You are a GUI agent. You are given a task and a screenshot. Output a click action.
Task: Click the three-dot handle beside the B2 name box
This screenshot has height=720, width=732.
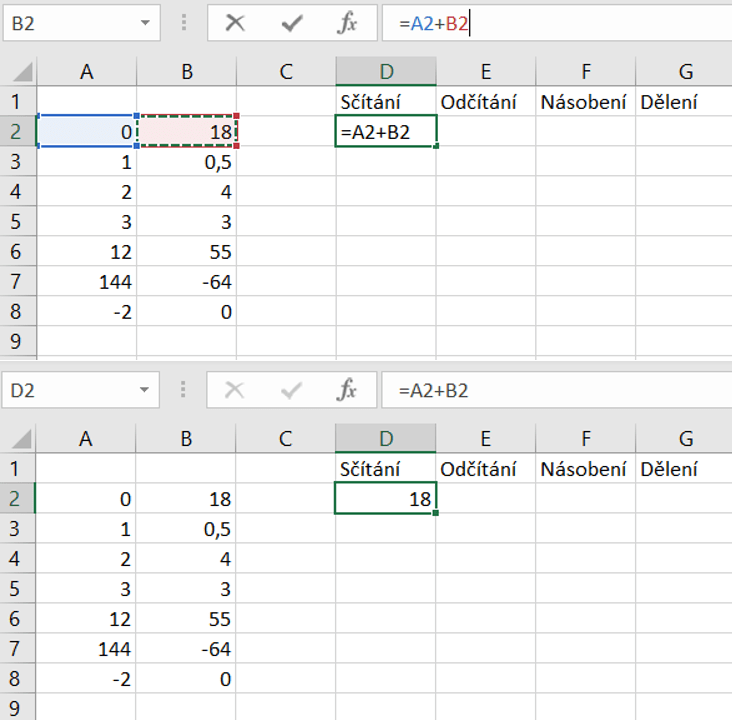pyautogui.click(x=183, y=24)
